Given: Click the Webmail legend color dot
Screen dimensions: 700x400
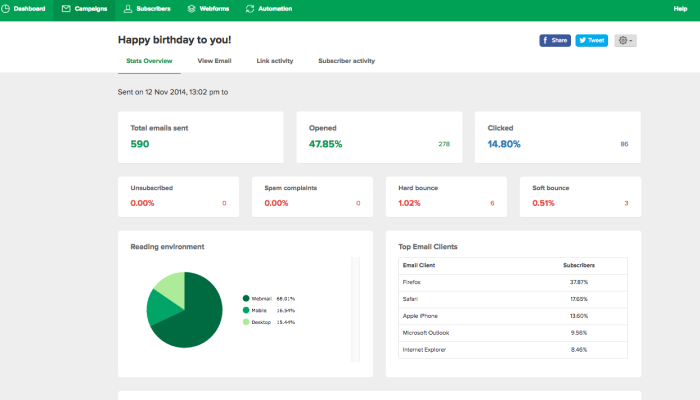Looking at the screenshot, I should coord(246,298).
